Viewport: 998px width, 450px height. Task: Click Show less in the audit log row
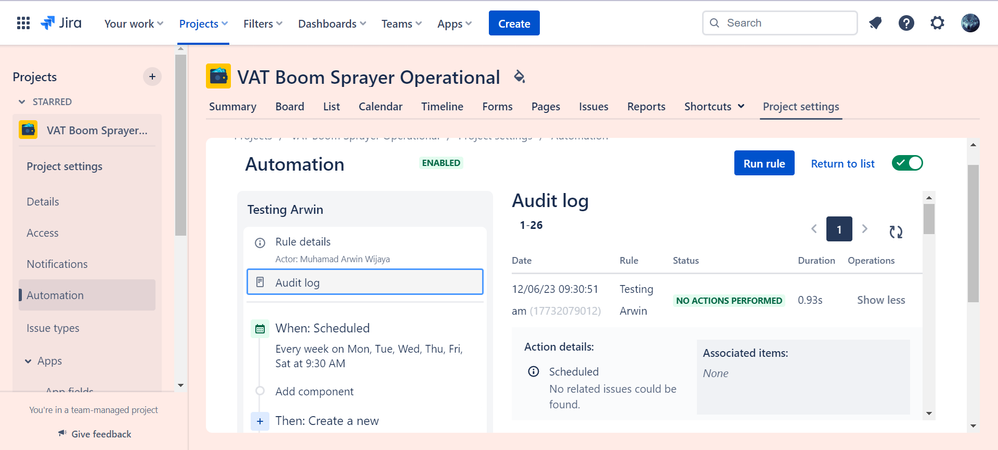point(880,300)
